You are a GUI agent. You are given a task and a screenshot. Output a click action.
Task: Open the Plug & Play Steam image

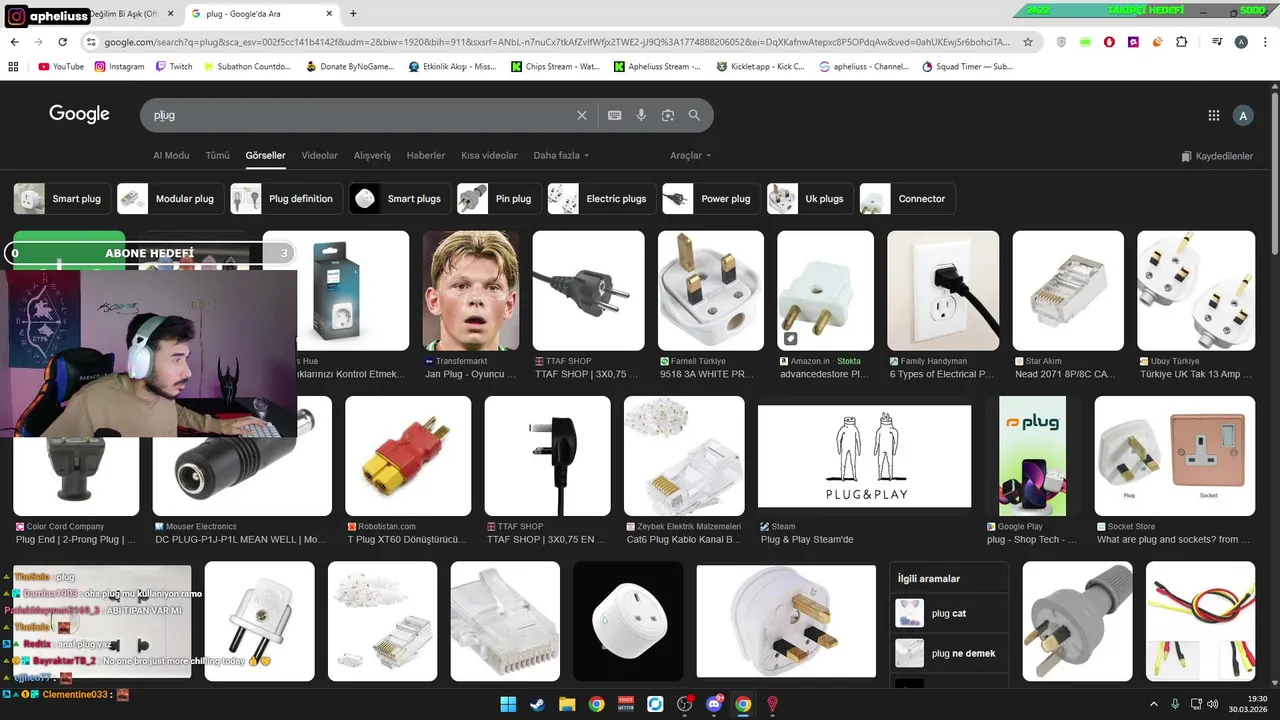[864, 455]
